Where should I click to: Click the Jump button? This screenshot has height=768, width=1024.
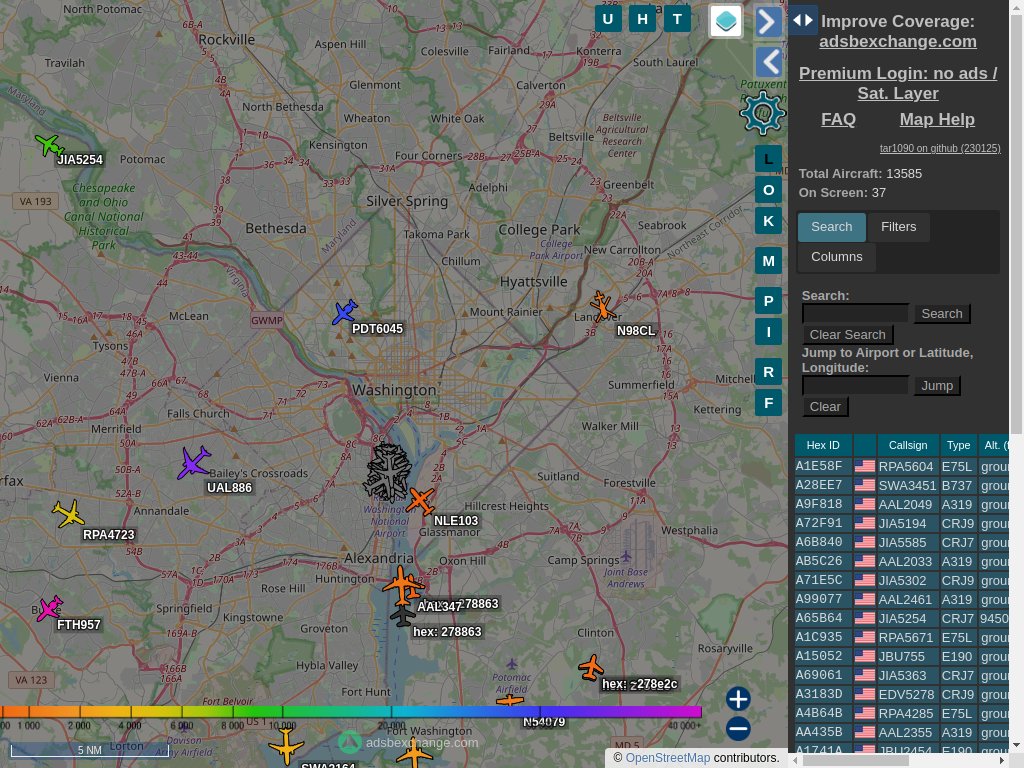click(936, 385)
